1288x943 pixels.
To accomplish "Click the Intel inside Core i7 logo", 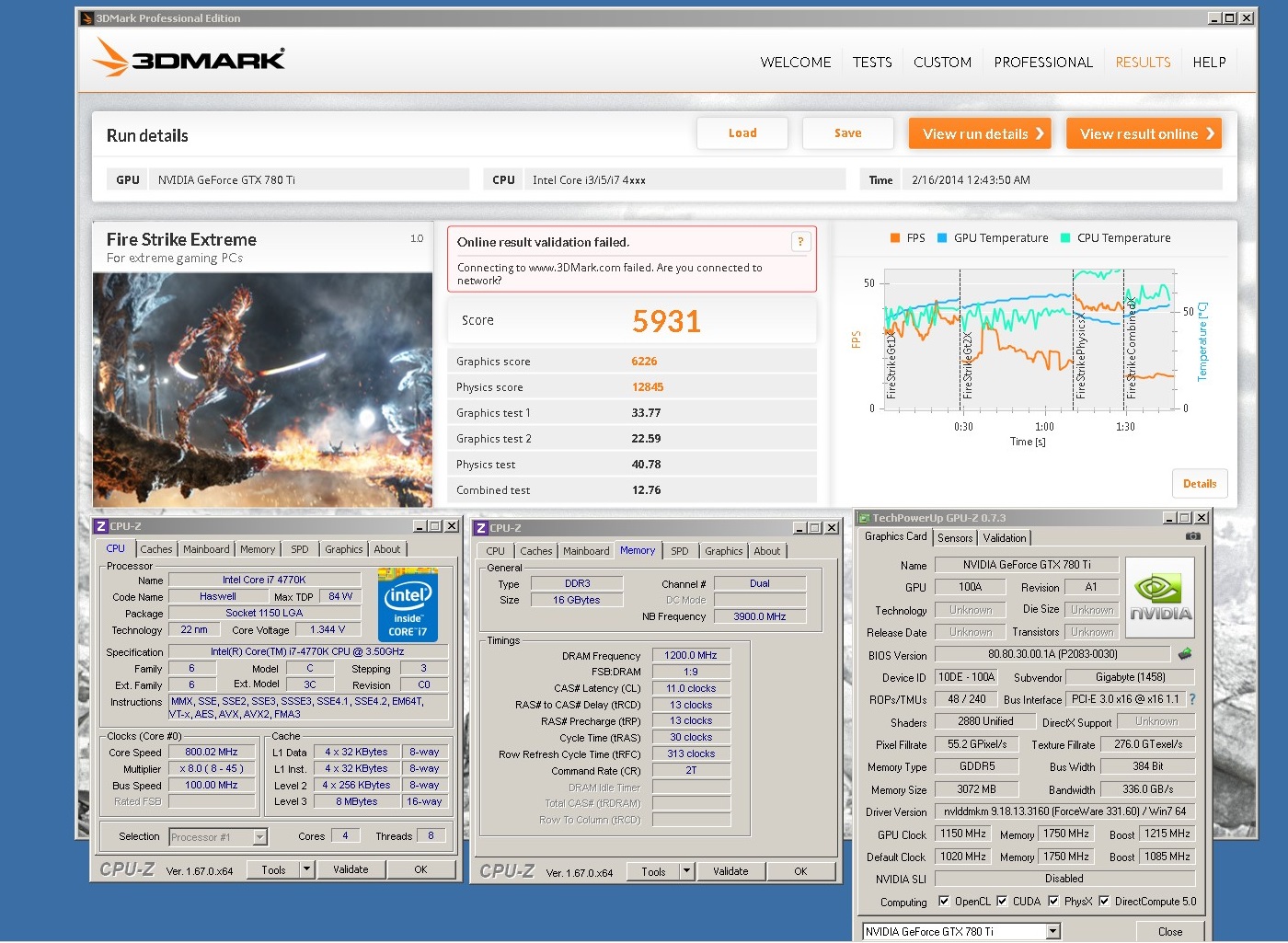I will (x=408, y=604).
